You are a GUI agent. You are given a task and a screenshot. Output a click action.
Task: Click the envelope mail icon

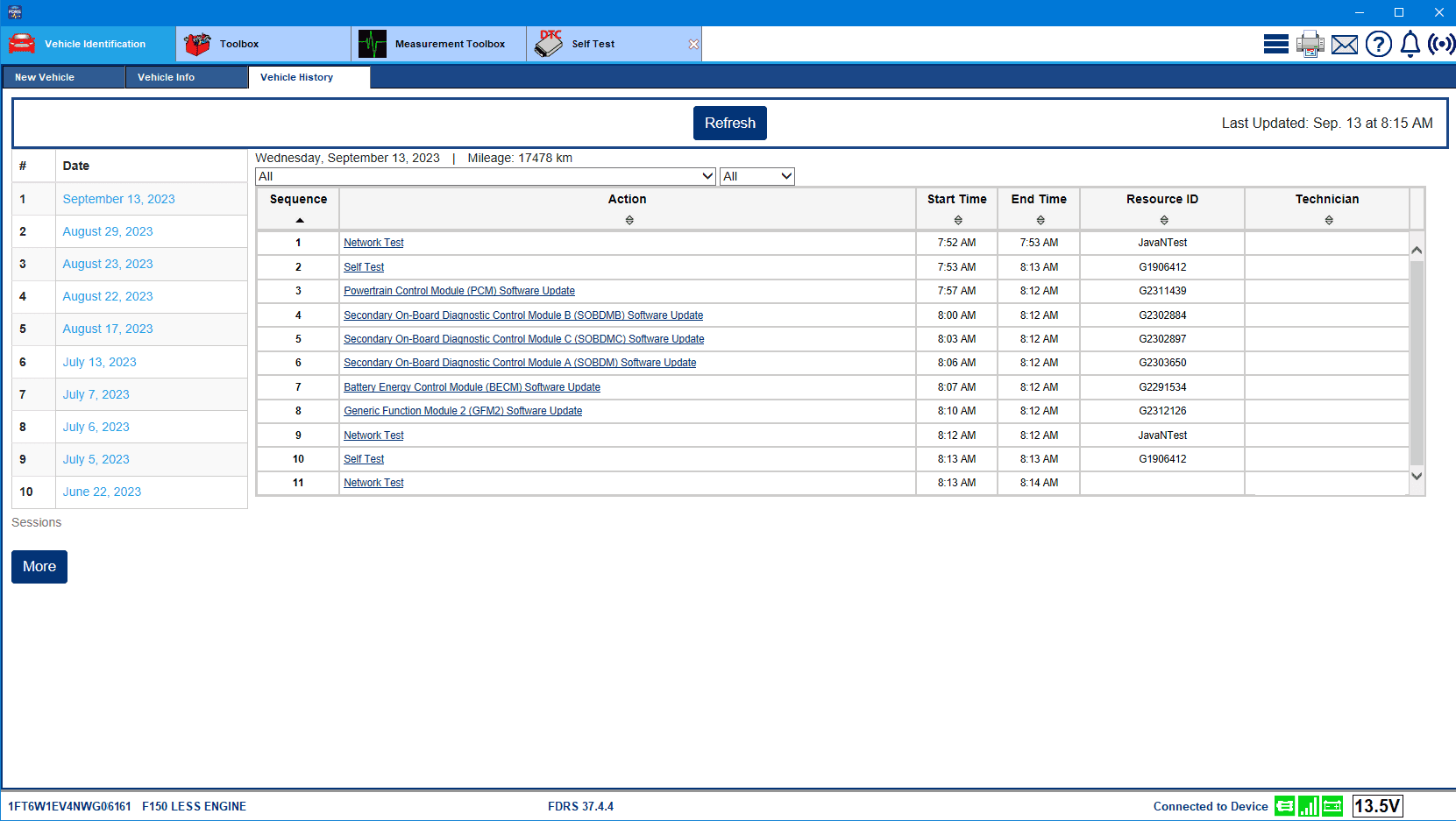click(x=1344, y=44)
